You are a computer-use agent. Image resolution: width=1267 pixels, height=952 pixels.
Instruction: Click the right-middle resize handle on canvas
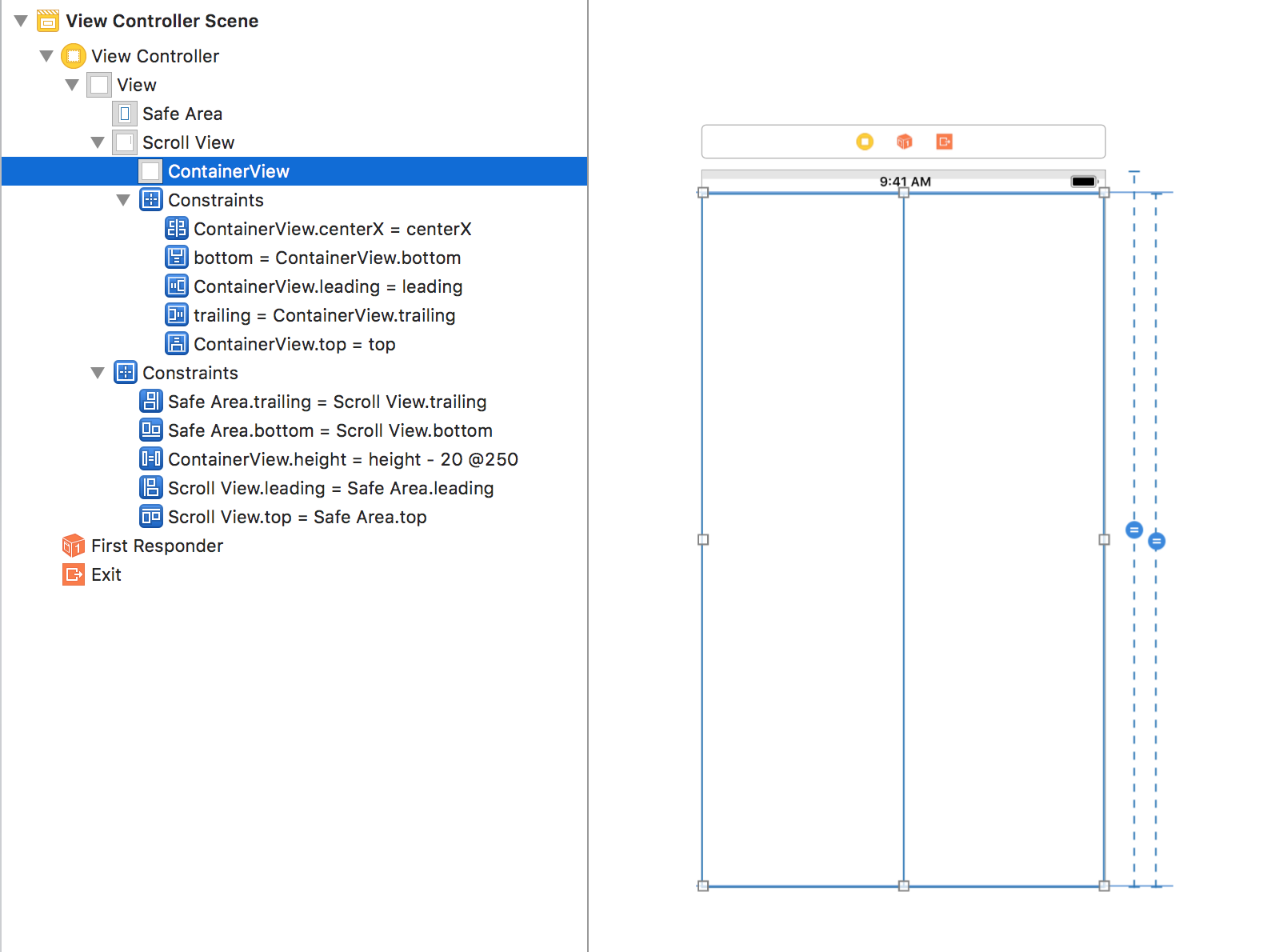(1105, 540)
